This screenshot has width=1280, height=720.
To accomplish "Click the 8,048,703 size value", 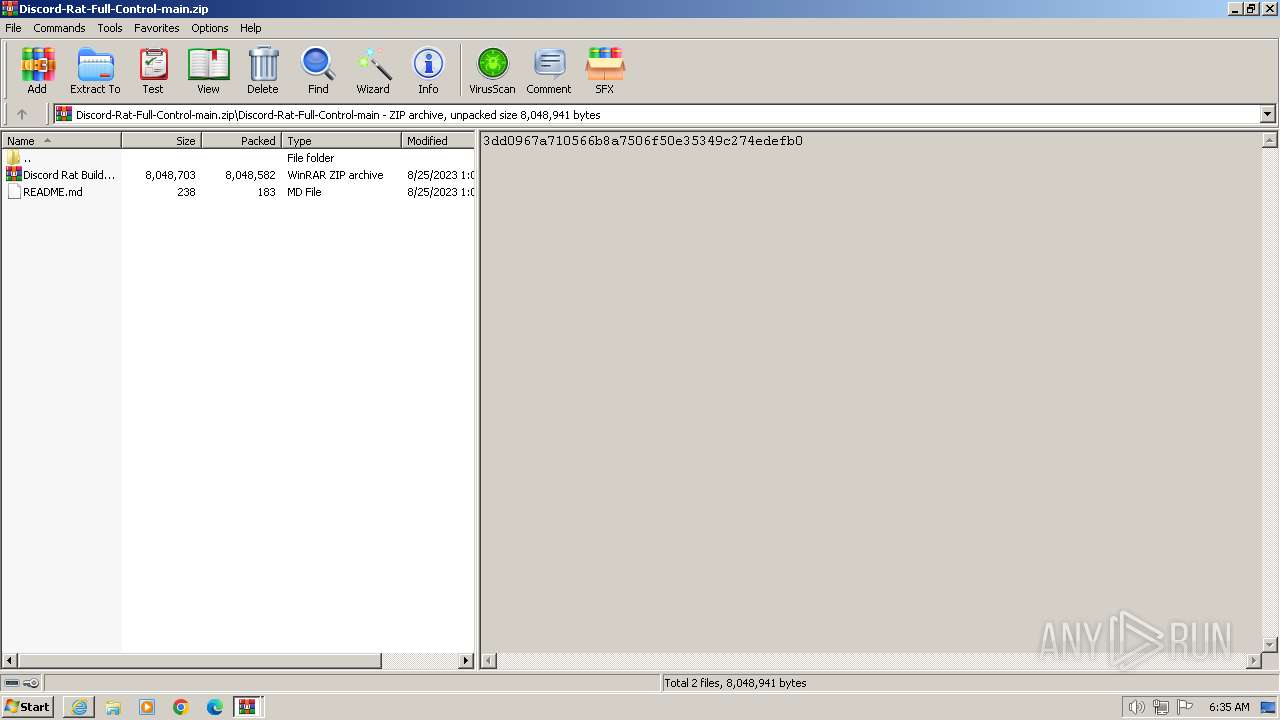I will tap(170, 175).
